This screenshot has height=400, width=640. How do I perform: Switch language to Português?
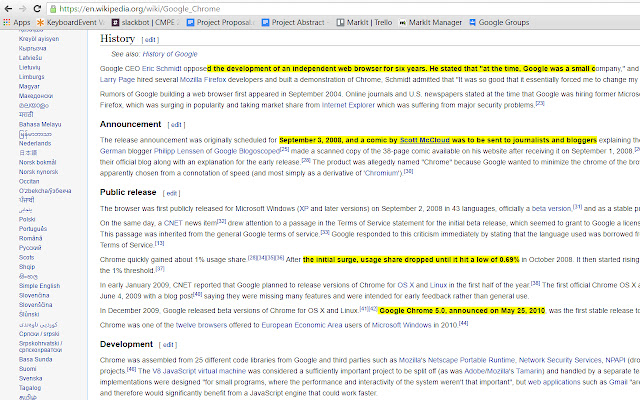pyautogui.click(x=33, y=229)
